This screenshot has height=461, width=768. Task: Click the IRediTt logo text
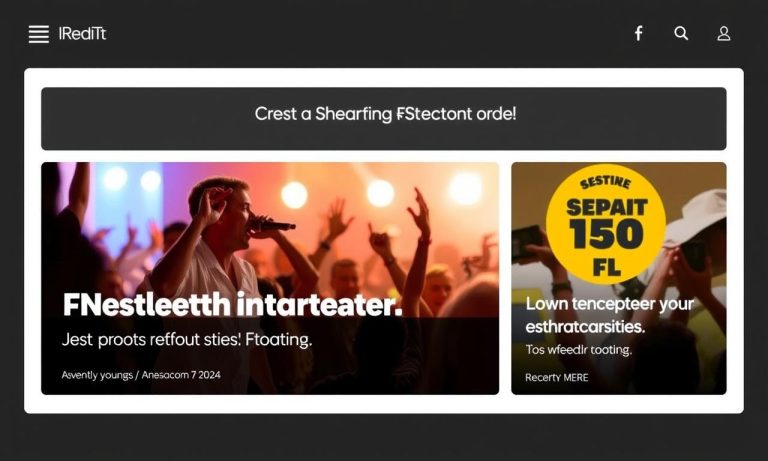point(82,34)
